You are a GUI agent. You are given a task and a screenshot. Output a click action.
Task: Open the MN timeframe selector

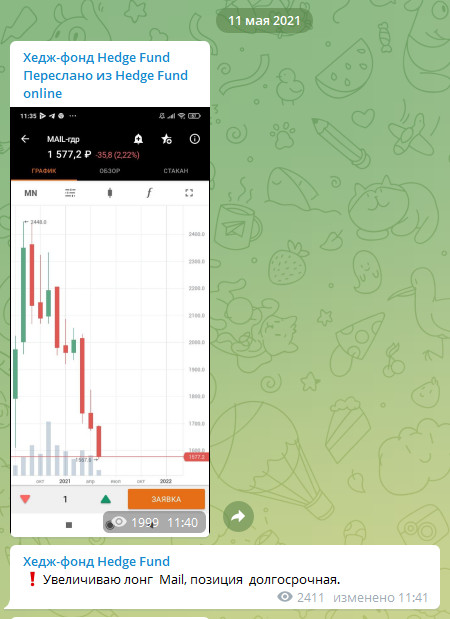pos(31,193)
